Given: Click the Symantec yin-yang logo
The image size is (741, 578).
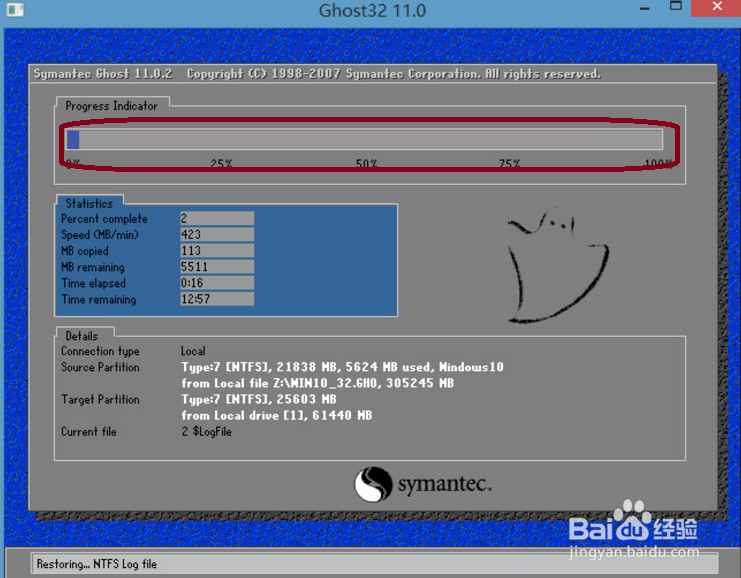Looking at the screenshot, I should pos(373,484).
